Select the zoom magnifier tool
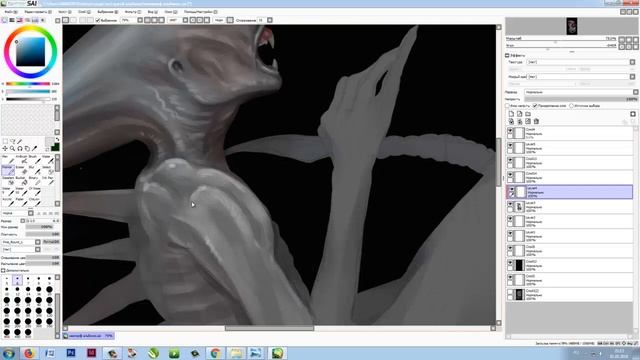Screen dimensions: 640x360 tap(13, 149)
